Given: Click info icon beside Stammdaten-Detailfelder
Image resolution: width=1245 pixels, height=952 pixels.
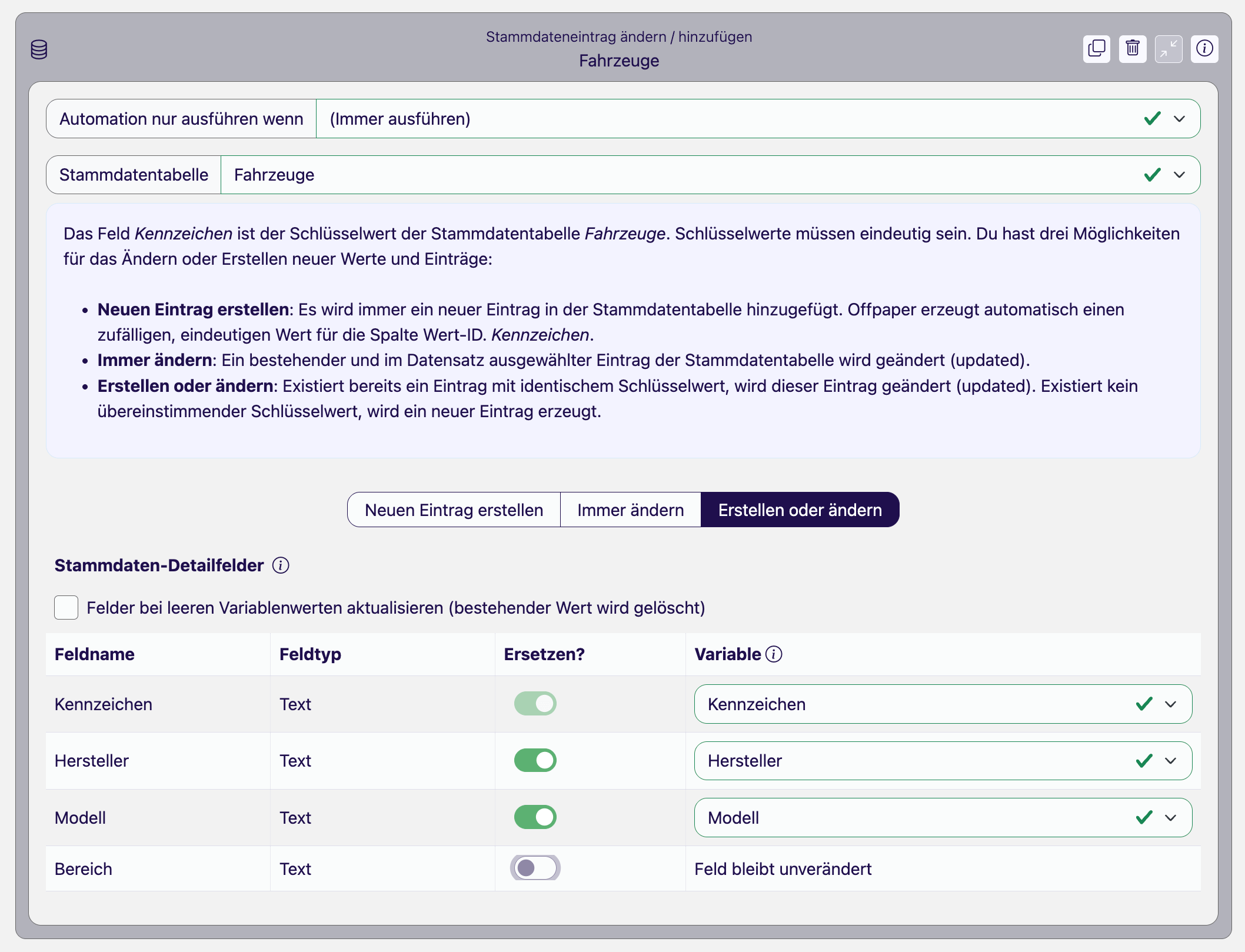Looking at the screenshot, I should click(x=281, y=565).
